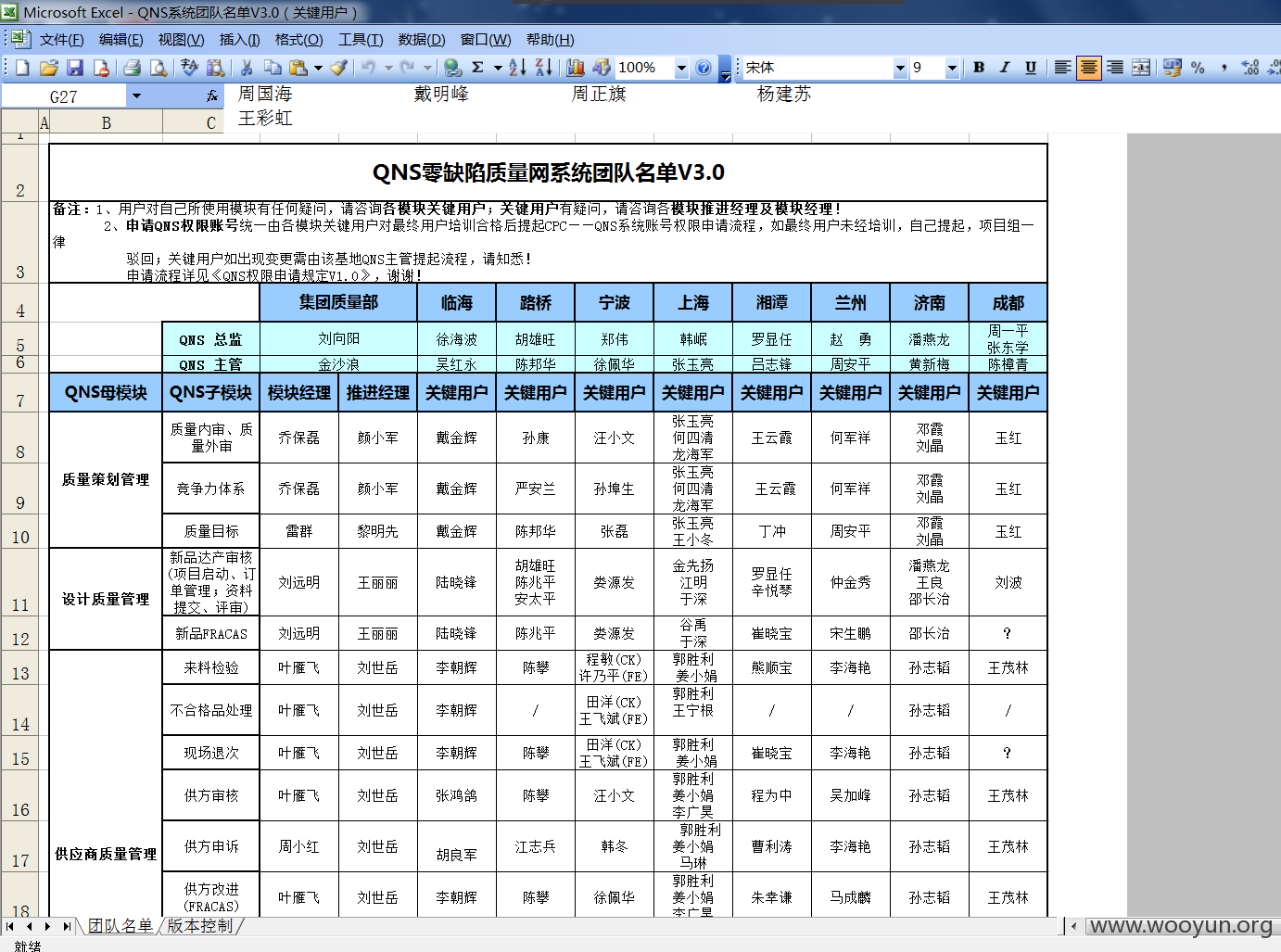This screenshot has width=1281, height=952.
Task: Copy the selected cells
Action: [273, 68]
